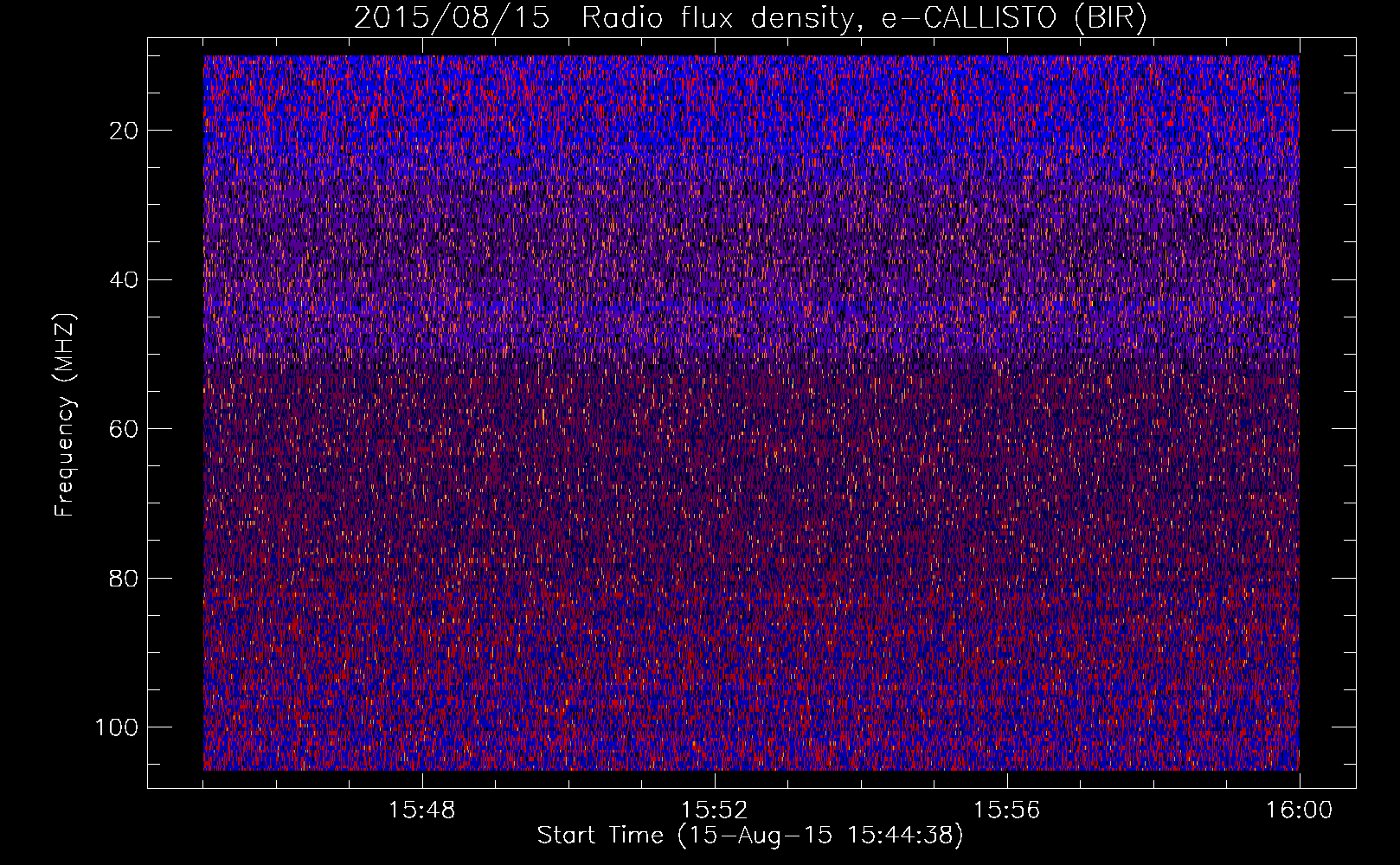This screenshot has height=865, width=1400.
Task: Click the time tick label "15:56"
Action: point(1007,811)
